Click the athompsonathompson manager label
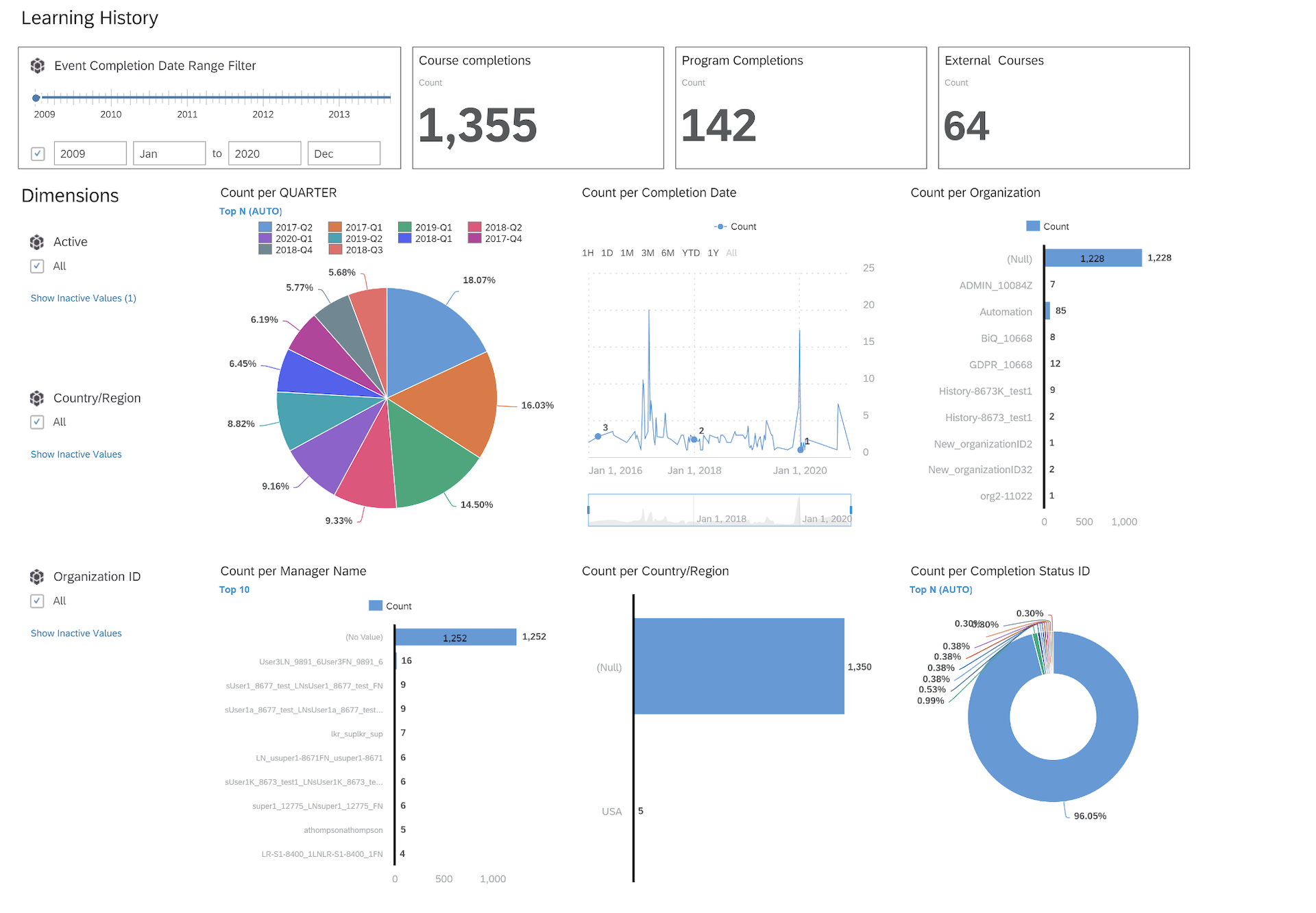Image resolution: width=1316 pixels, height=913 pixels. coord(343,830)
